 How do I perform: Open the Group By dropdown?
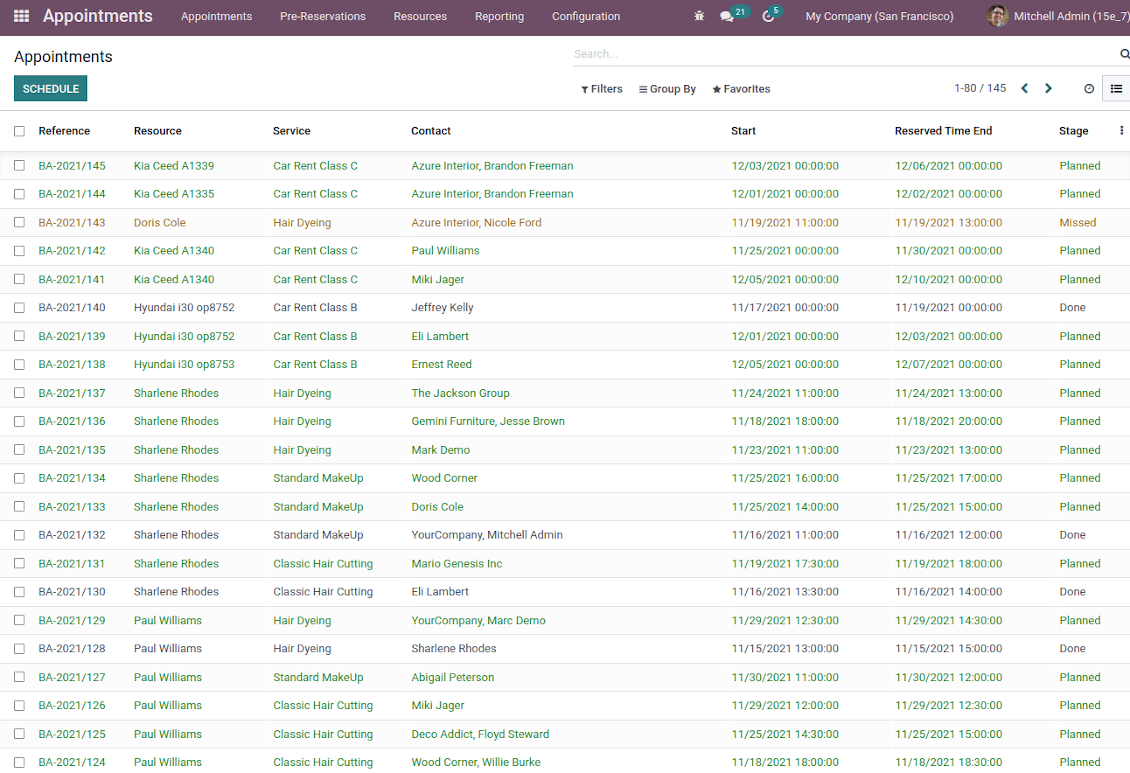667,89
